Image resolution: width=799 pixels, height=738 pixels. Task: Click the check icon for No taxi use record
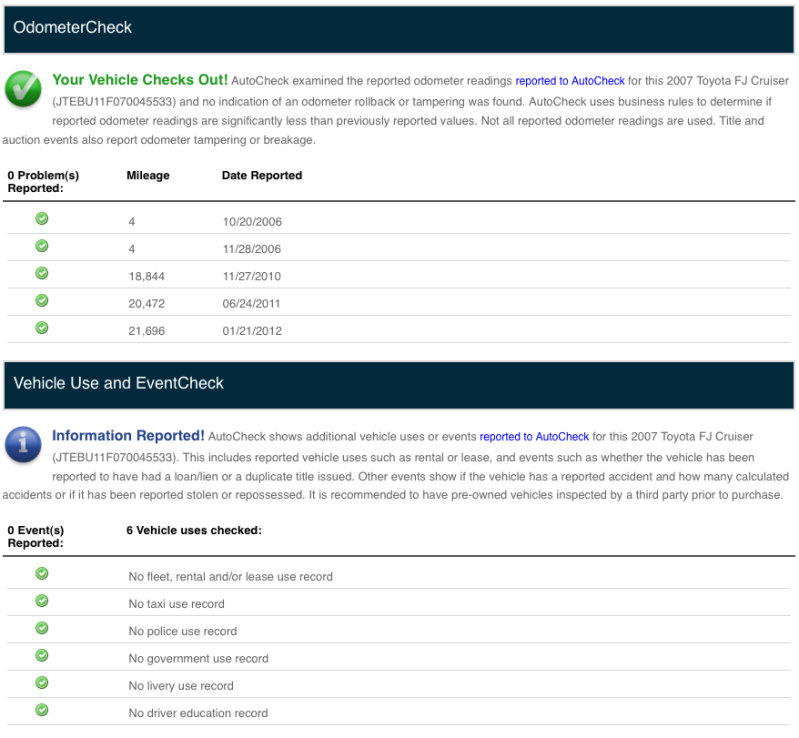(x=42, y=601)
